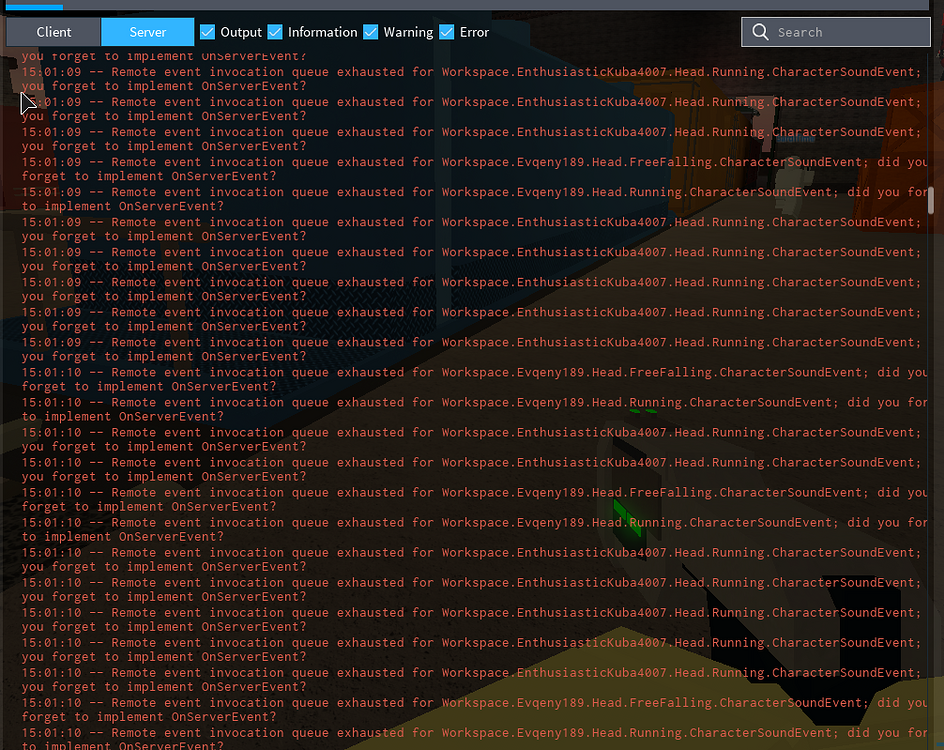
Task: Toggle the Information filter checkbox
Action: tap(275, 32)
